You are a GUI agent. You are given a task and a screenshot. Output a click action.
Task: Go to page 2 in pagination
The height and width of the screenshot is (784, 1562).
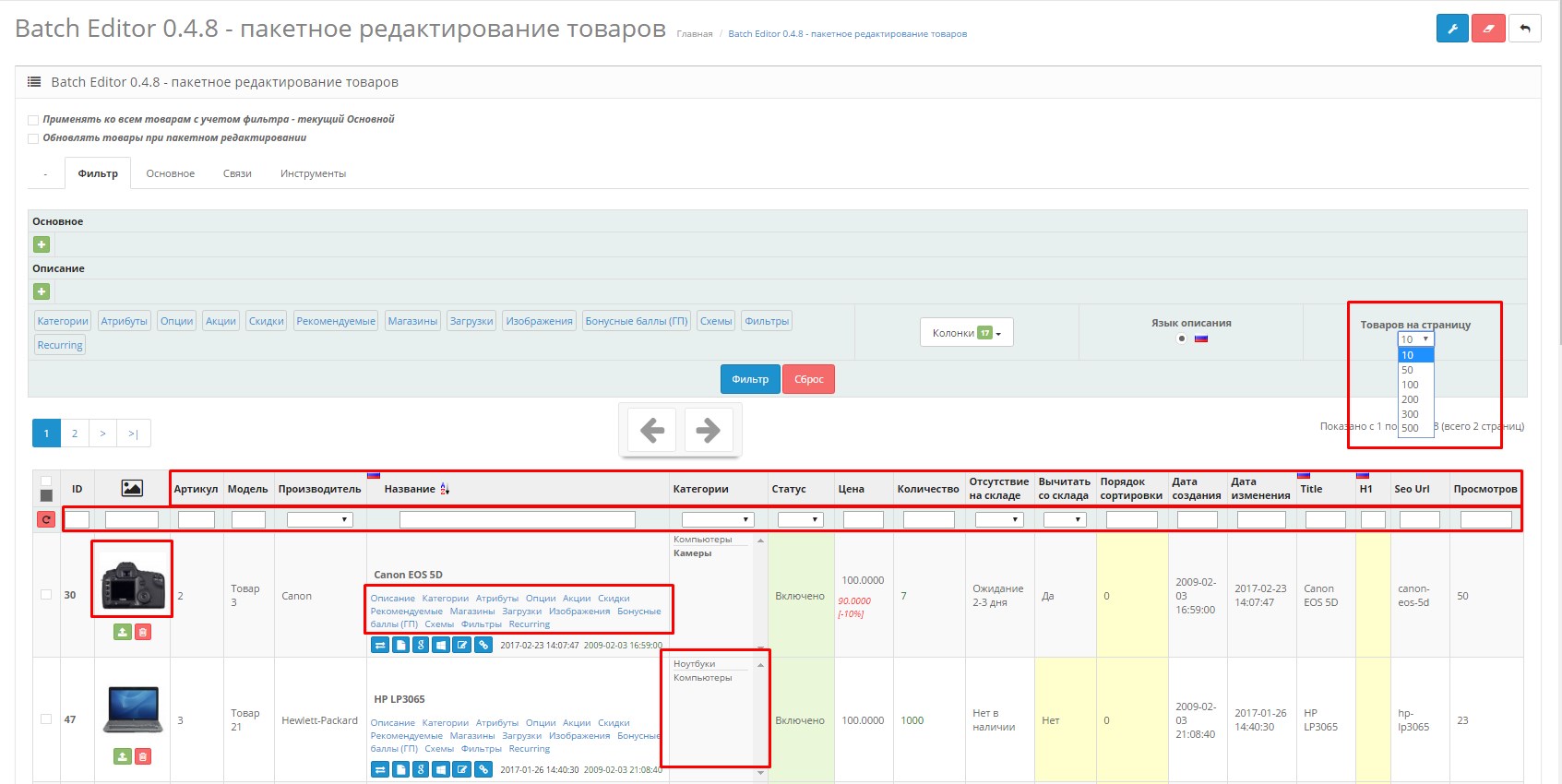click(x=75, y=434)
